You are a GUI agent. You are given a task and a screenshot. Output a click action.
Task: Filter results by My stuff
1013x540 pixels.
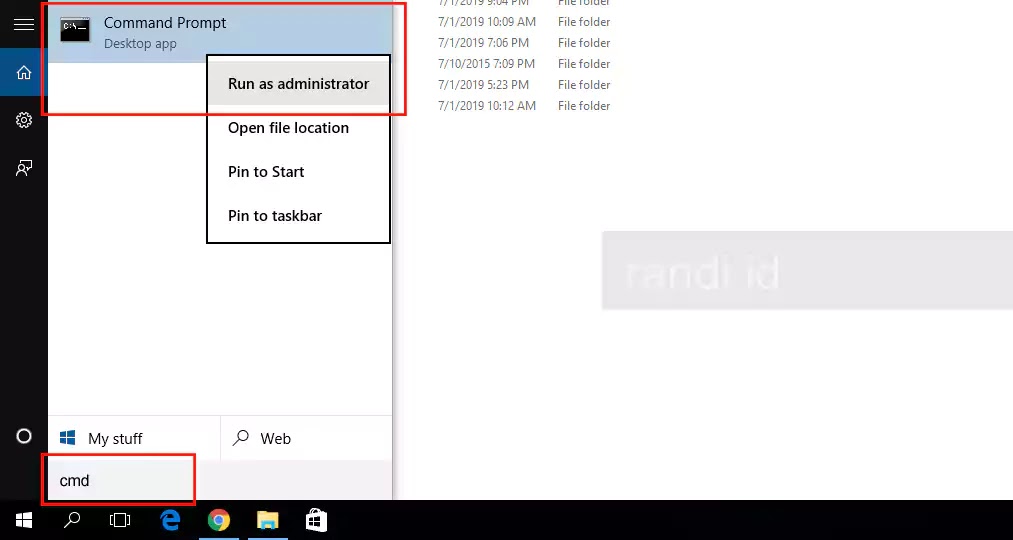click(x=134, y=439)
